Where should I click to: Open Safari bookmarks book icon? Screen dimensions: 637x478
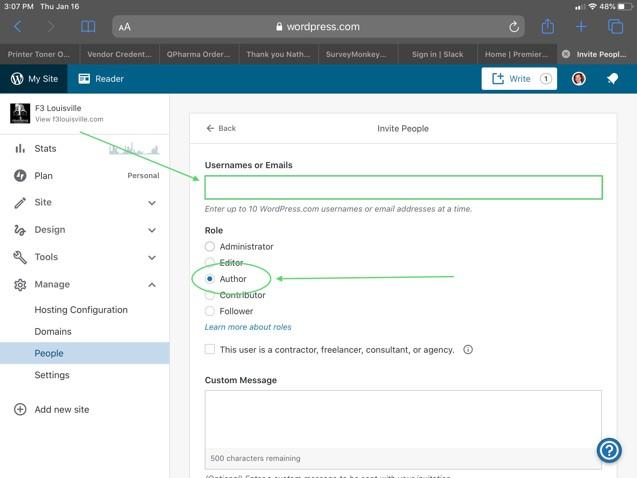click(88, 27)
